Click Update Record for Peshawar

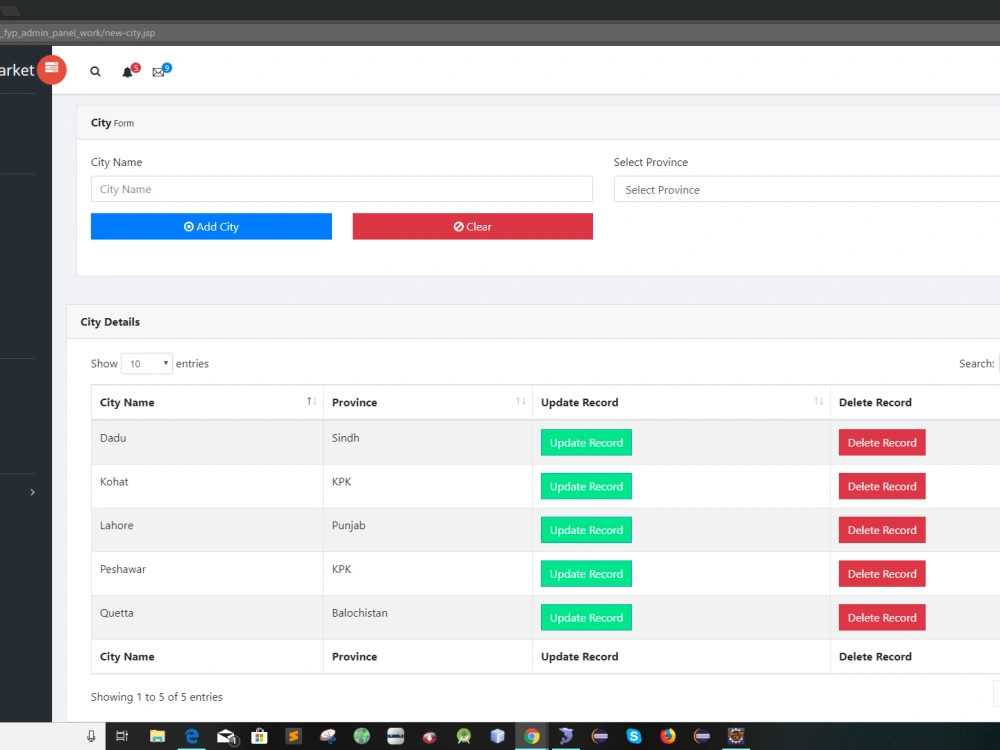586,573
